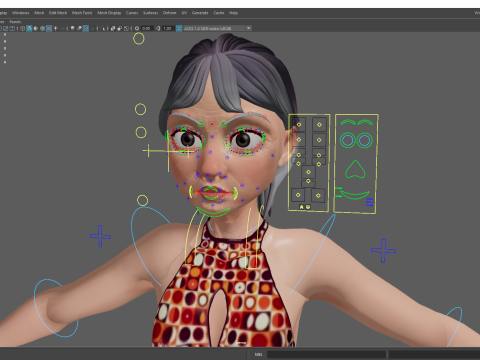Image resolution: width=480 pixels, height=360 pixels.
Task: Open the Mesh Display menu
Action: click(109, 13)
